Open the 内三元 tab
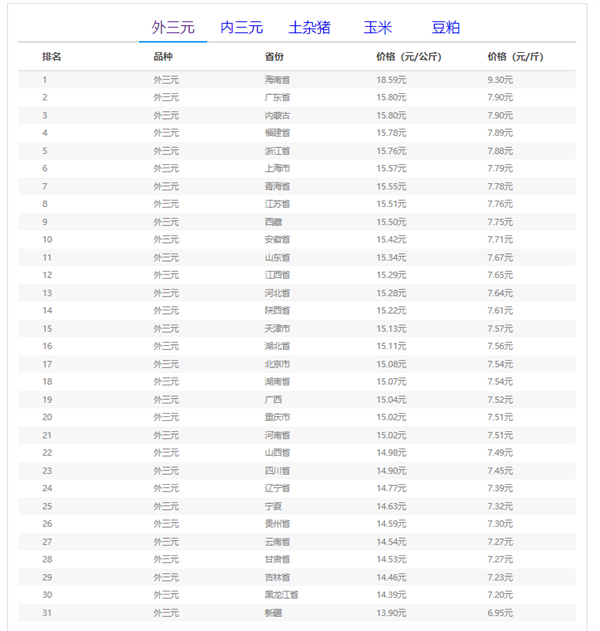600x631 pixels. click(241, 28)
